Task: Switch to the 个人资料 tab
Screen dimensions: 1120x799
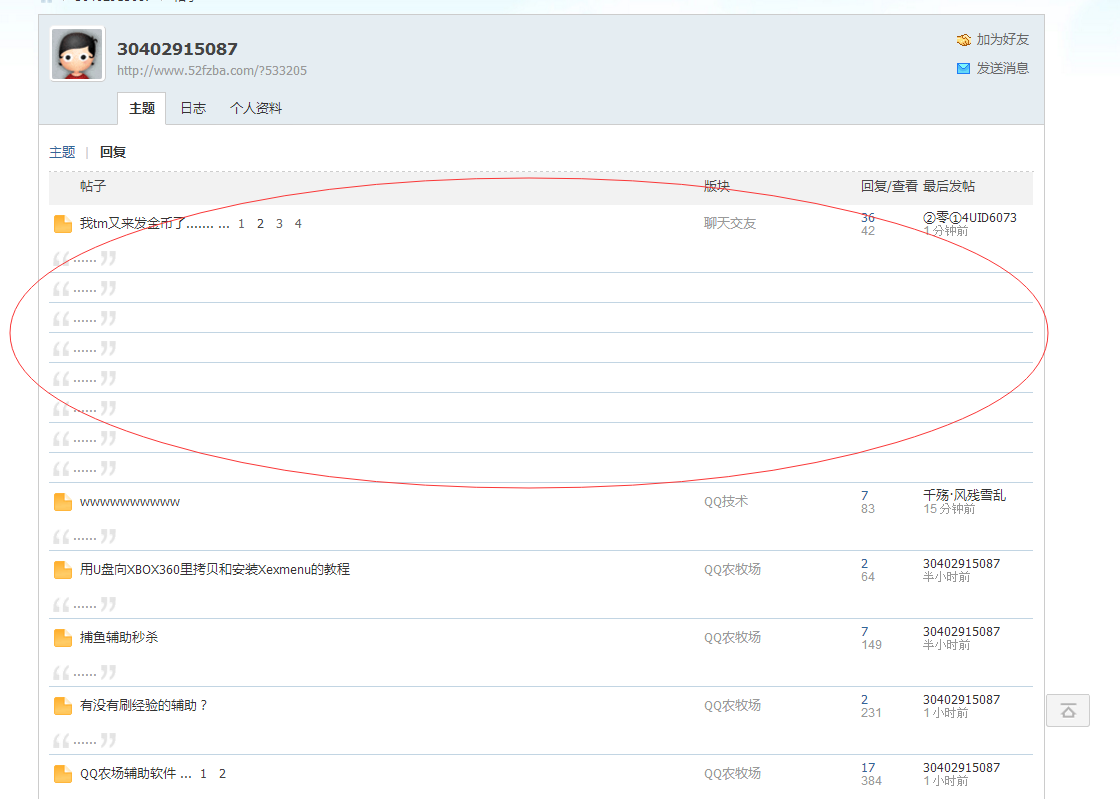Action: coord(256,109)
